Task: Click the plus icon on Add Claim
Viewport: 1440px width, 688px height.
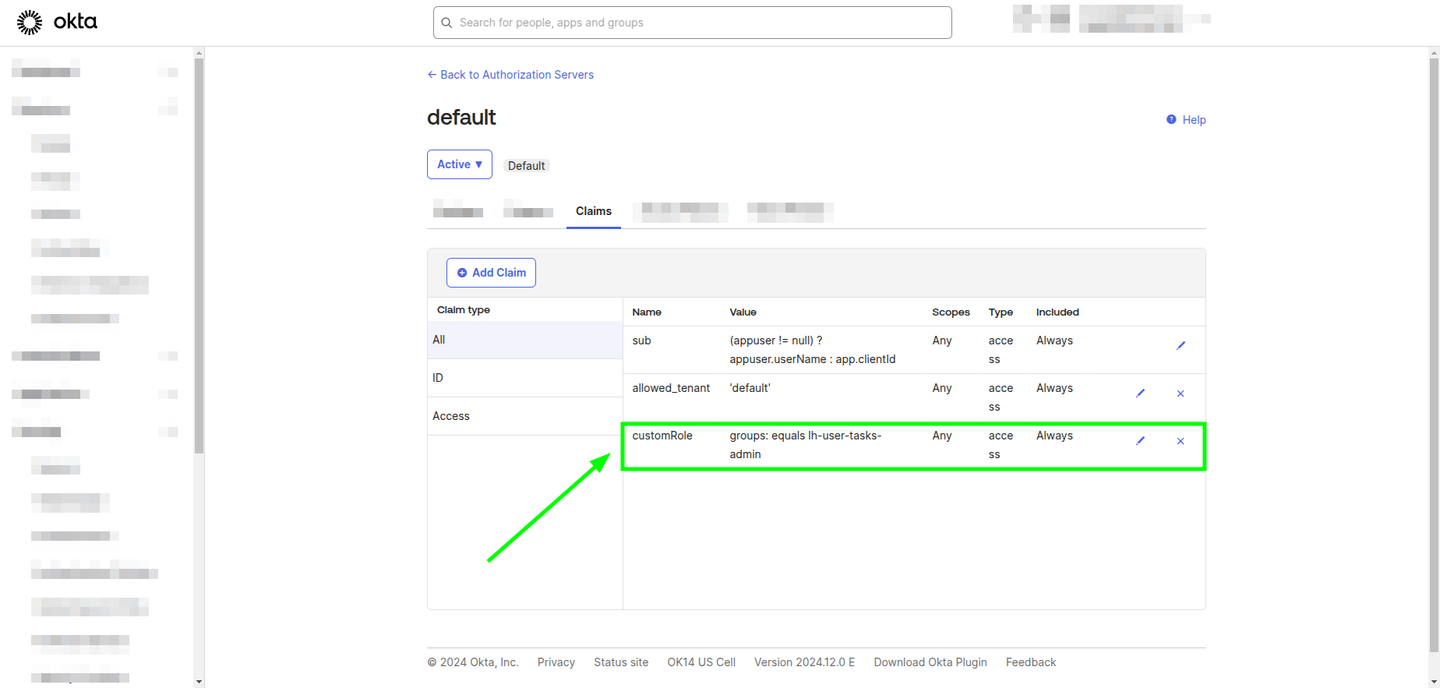Action: click(462, 272)
